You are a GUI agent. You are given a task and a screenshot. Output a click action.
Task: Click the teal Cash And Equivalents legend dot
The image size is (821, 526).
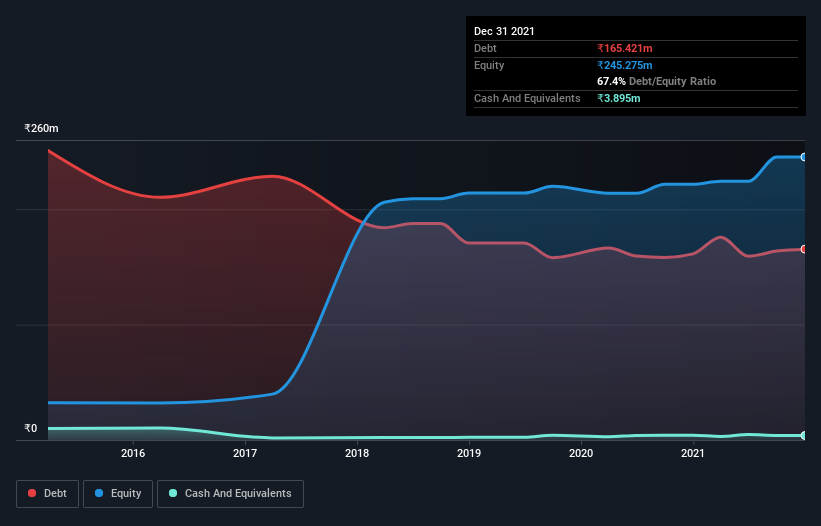[x=173, y=493]
